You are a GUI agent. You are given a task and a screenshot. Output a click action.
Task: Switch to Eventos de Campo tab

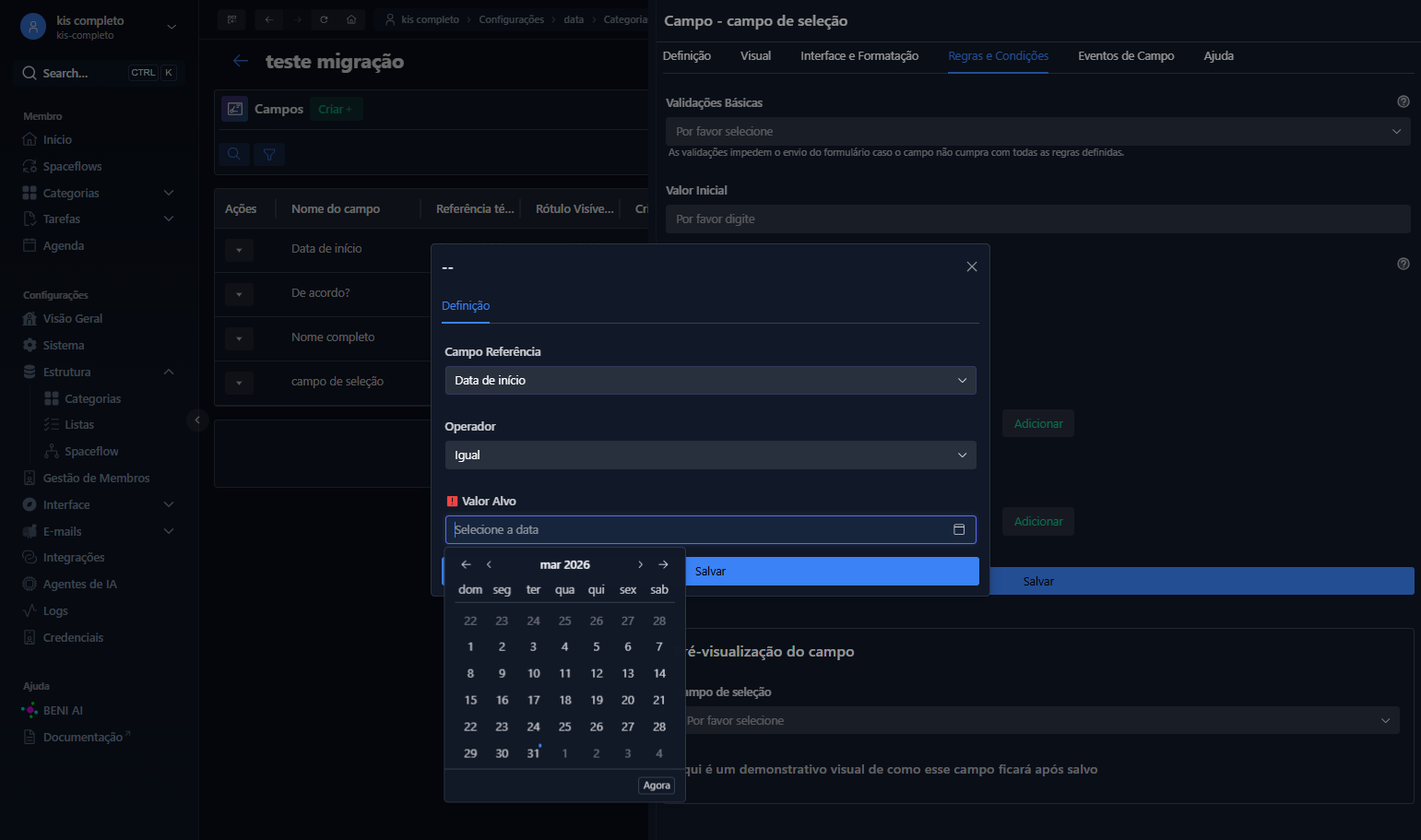tap(1126, 56)
